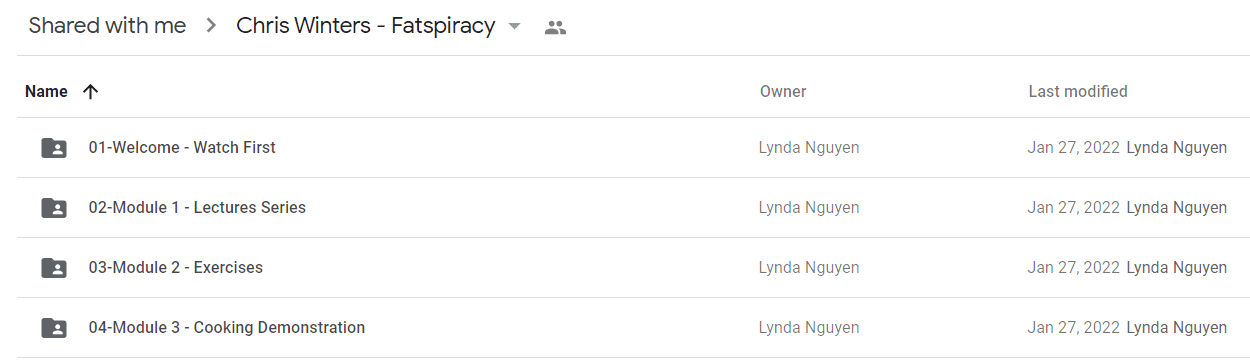Viewport: 1250px width, 361px height.
Task: Open the Chris Winters - Fatspiracy breadcrumb menu
Action: (366, 26)
